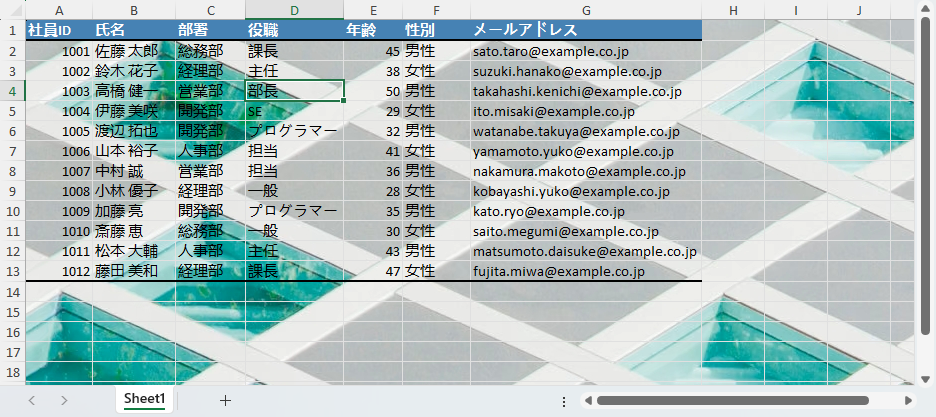
Task: Click kato.ryo@example.co.jp email cell
Action: click(586, 211)
